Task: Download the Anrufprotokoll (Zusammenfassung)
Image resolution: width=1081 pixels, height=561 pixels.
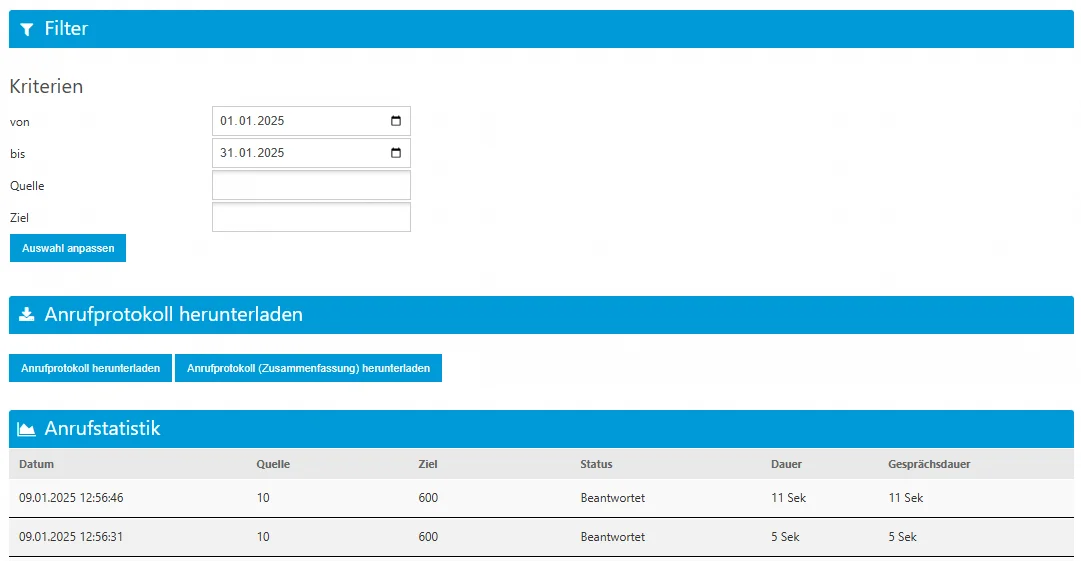Action: click(308, 368)
